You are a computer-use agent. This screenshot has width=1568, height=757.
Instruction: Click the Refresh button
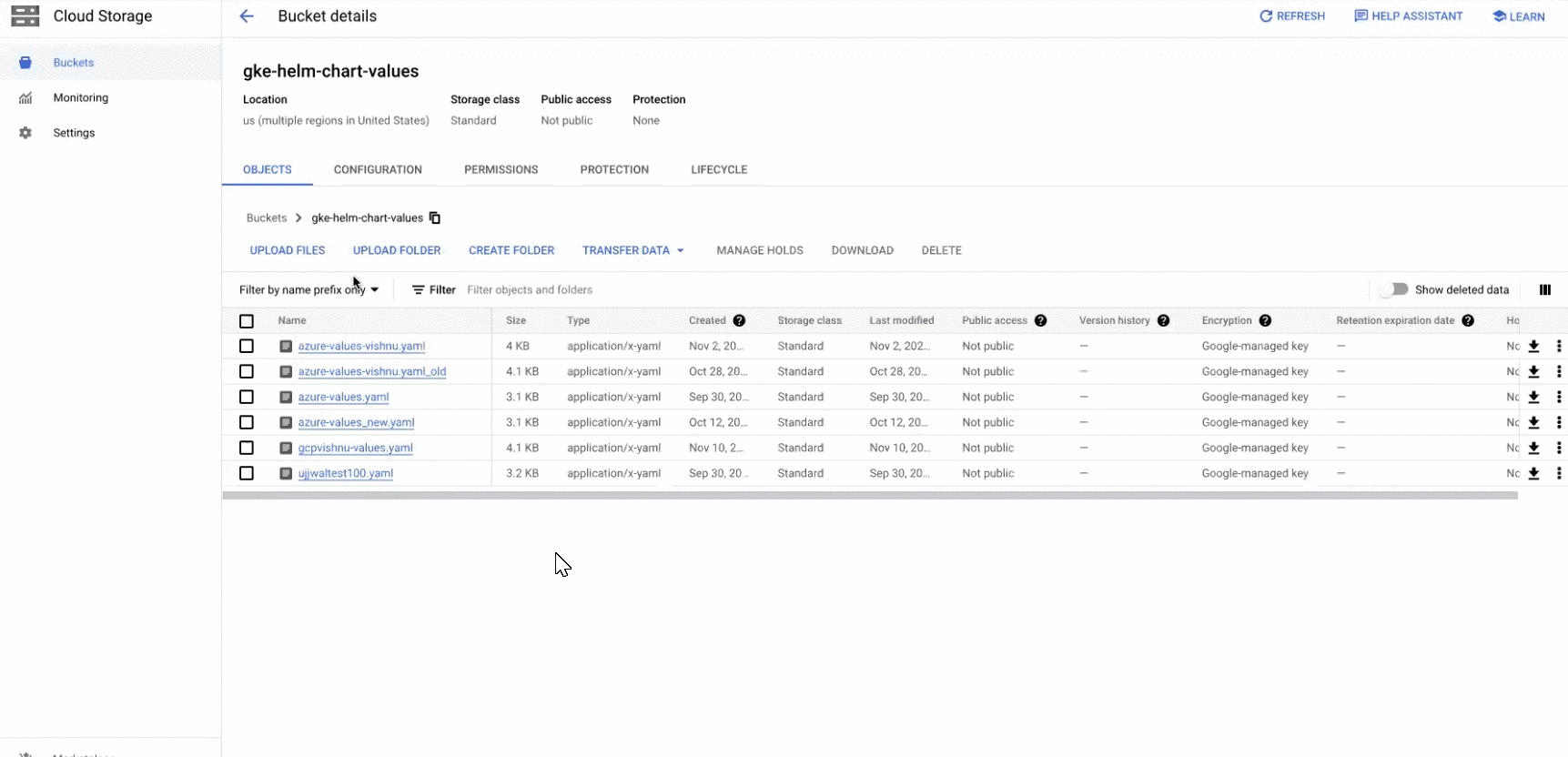(1291, 16)
